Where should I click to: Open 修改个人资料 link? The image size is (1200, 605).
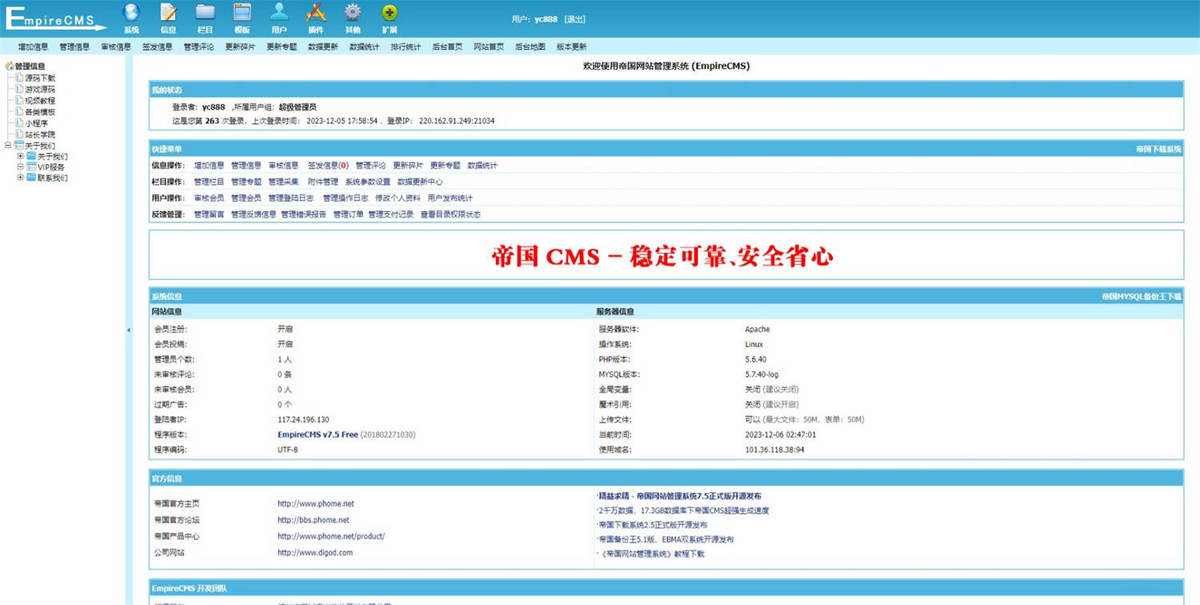pos(398,198)
